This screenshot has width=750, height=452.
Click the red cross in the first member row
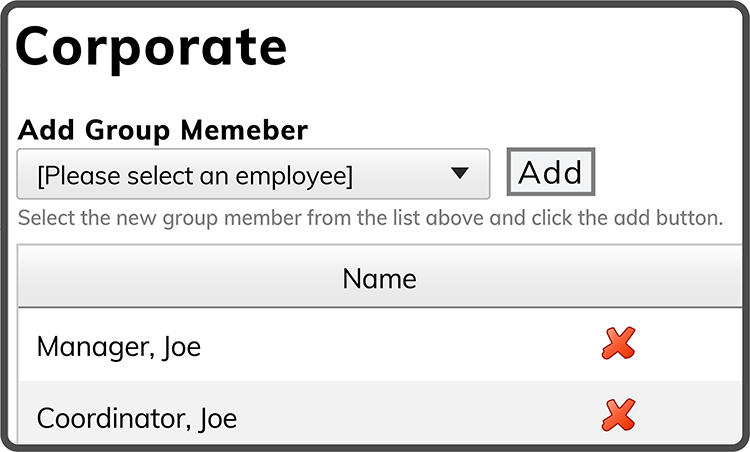tap(618, 343)
